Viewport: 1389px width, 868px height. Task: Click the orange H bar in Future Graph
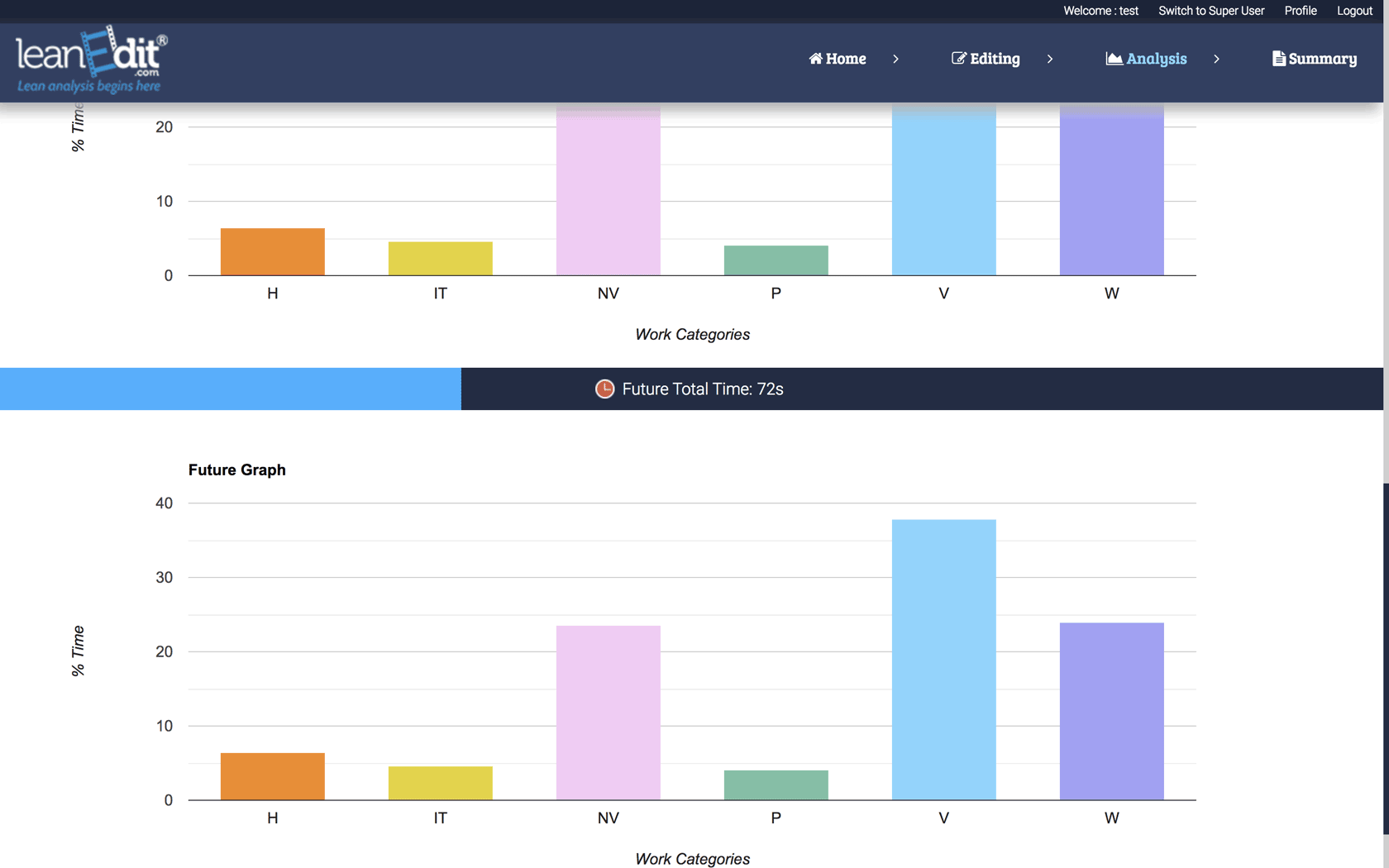[273, 776]
